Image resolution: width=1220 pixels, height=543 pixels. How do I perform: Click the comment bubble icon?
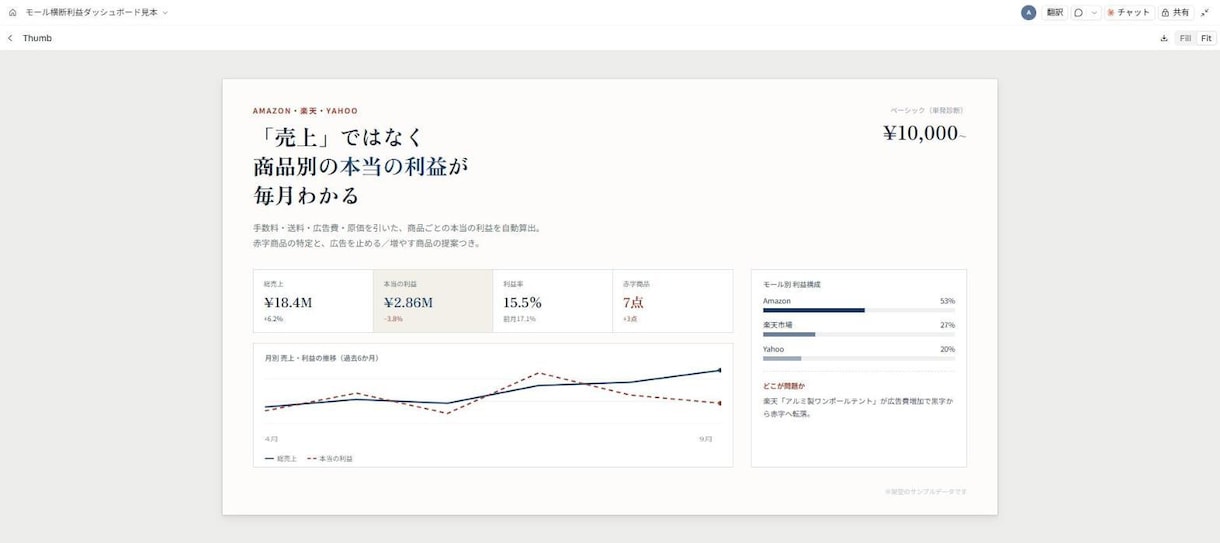[x=1079, y=13]
